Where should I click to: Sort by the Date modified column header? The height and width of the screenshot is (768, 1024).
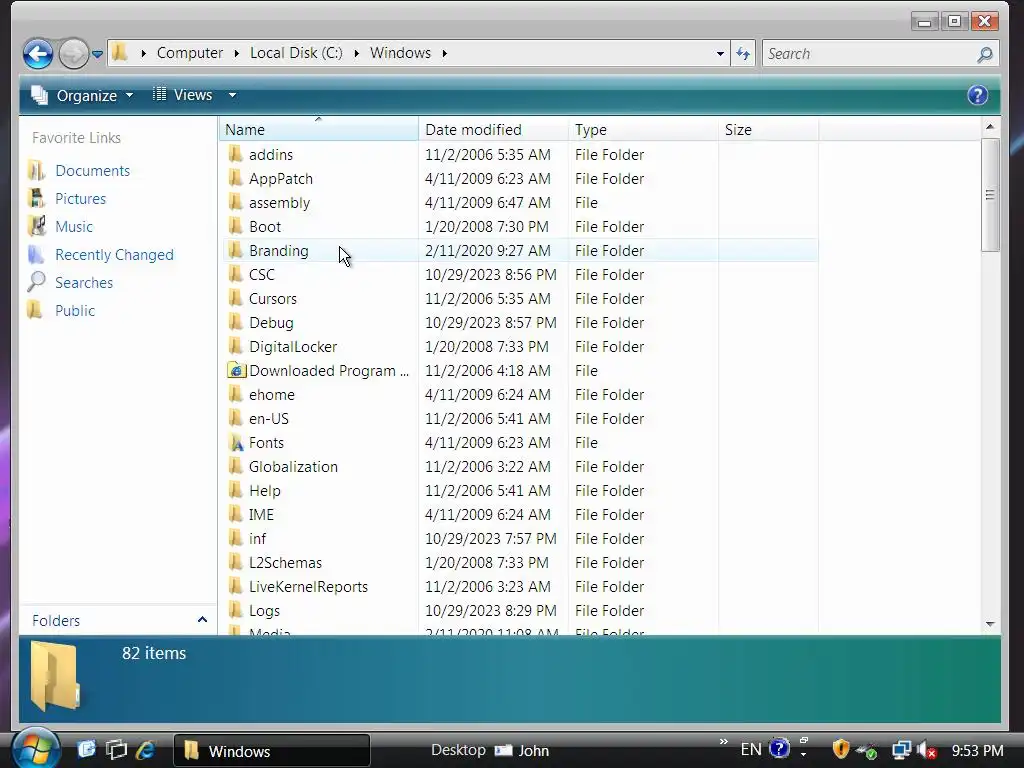pyautogui.click(x=494, y=129)
